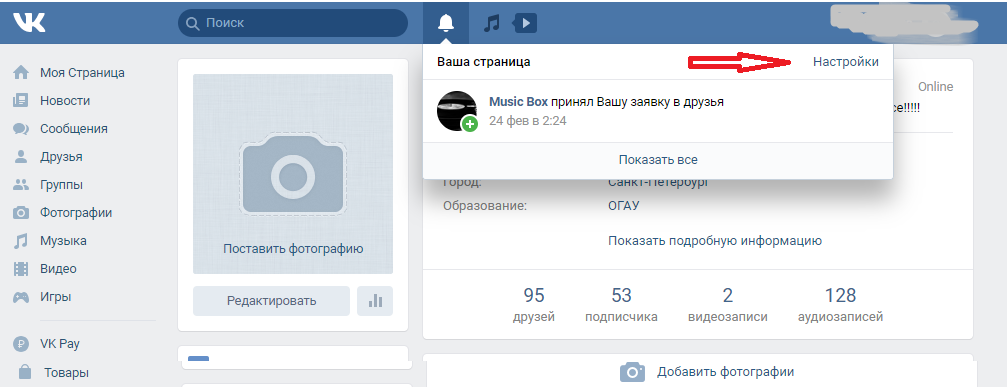Click the Music Box avatar in notification
The height and width of the screenshot is (387, 1007).
pos(457,111)
